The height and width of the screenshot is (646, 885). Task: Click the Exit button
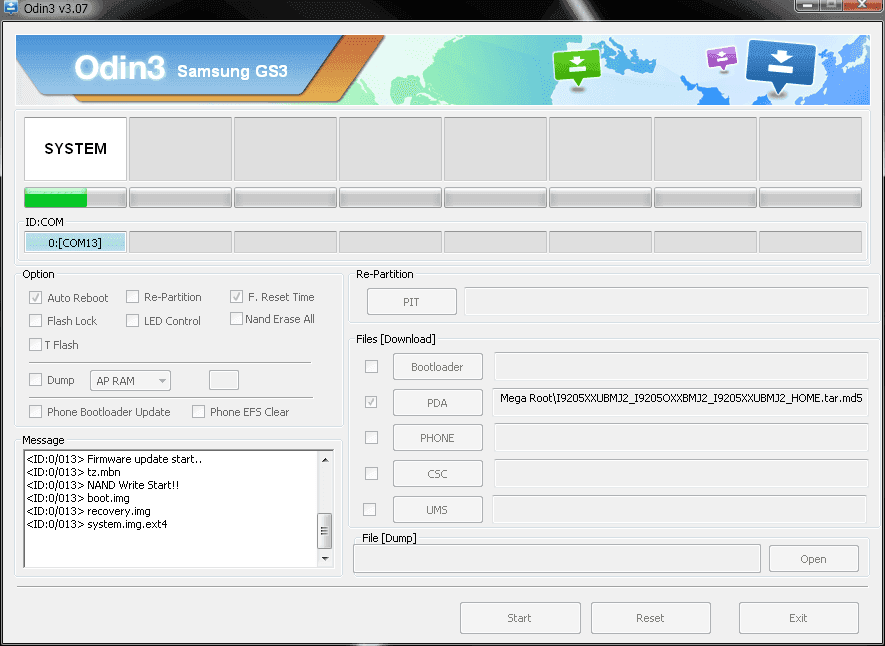click(x=799, y=618)
